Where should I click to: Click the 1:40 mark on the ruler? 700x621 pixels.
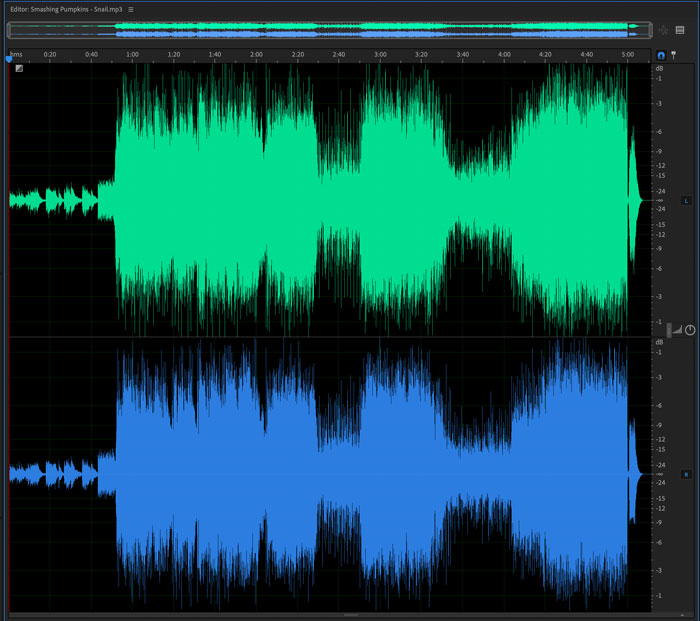pos(215,54)
